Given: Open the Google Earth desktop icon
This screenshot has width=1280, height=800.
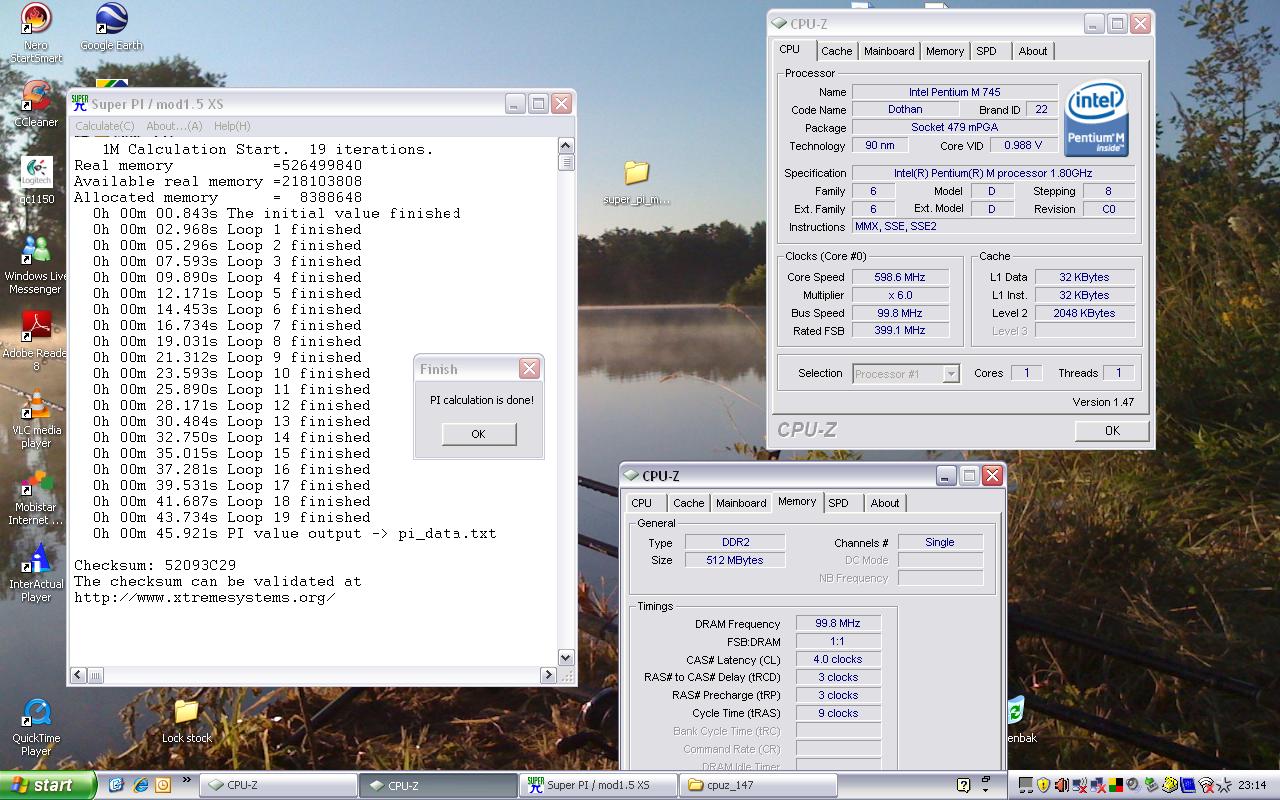Looking at the screenshot, I should (111, 27).
